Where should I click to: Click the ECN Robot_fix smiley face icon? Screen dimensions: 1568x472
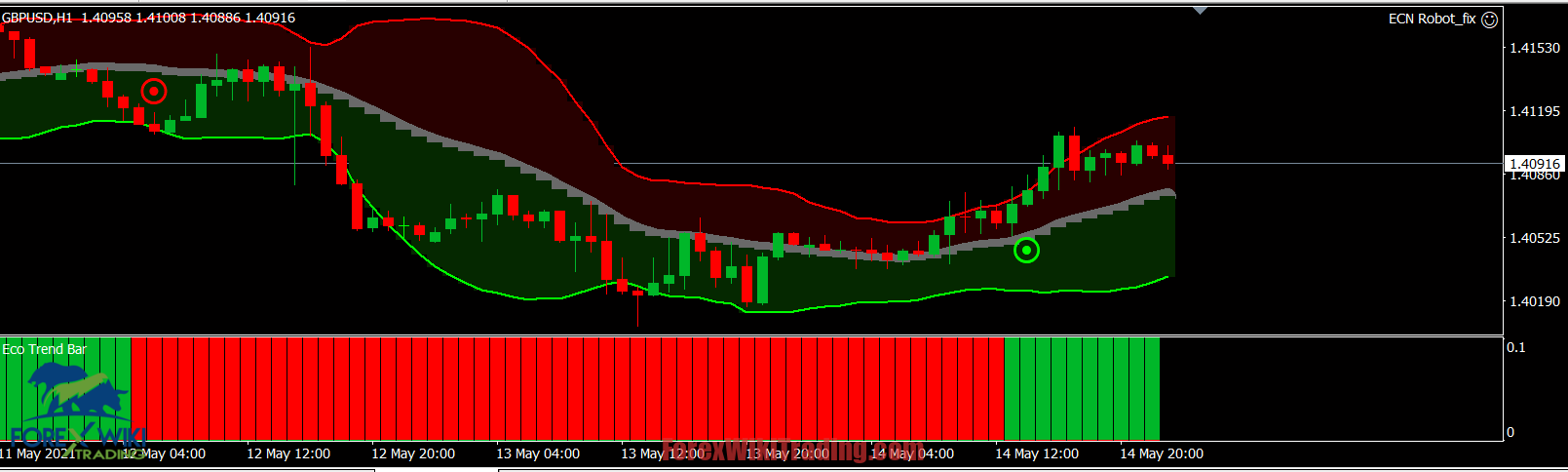(x=1489, y=20)
